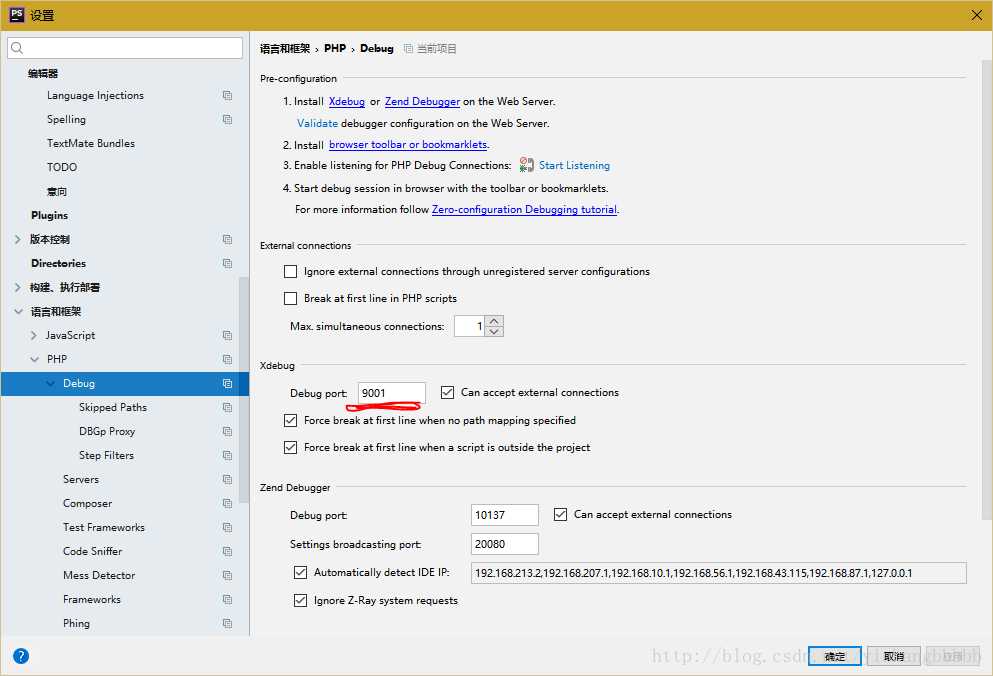Click the blue help question mark icon
The image size is (993, 676).
(x=21, y=656)
